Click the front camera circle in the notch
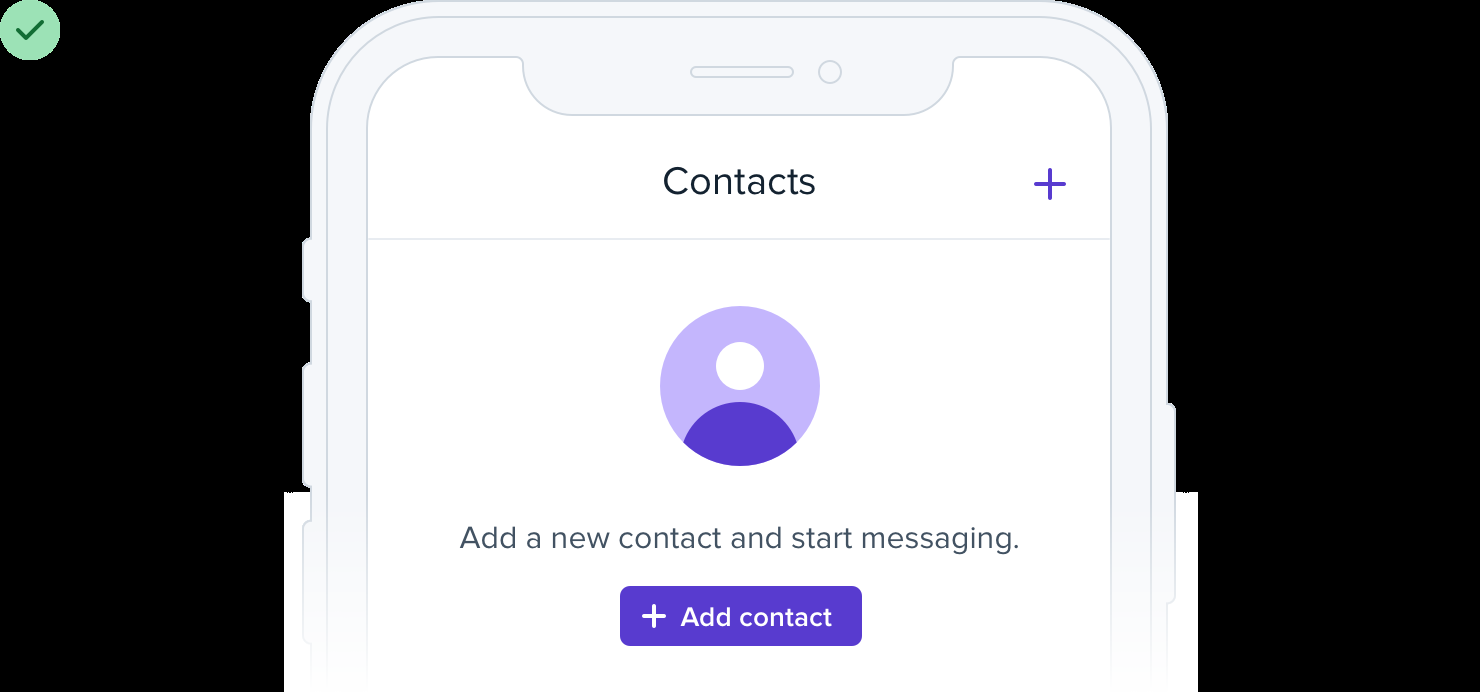The image size is (1480, 692). [830, 72]
